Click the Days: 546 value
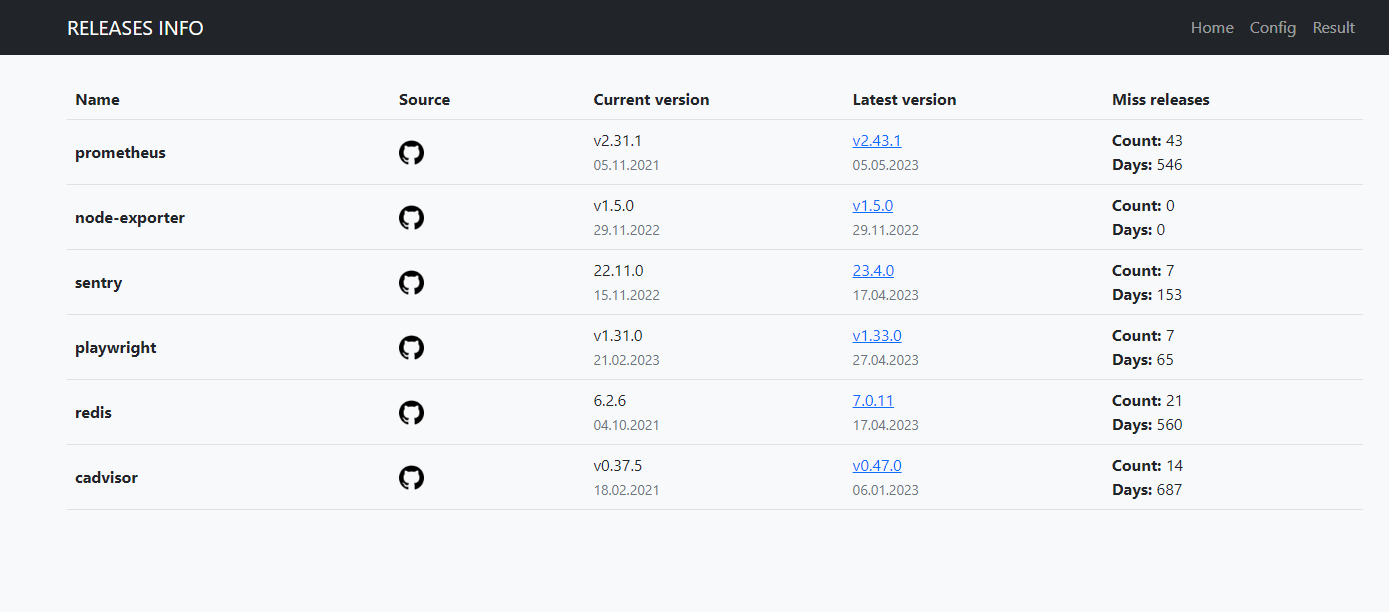The width and height of the screenshot is (1389, 612). click(x=1147, y=165)
